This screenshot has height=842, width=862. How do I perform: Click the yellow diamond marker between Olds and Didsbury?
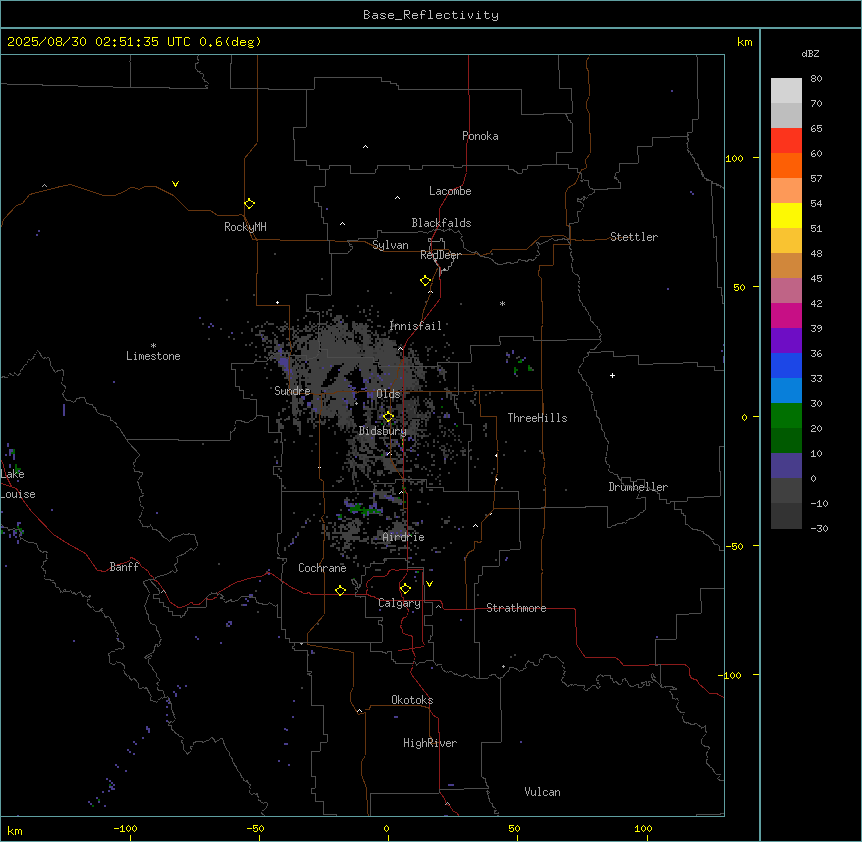(x=389, y=416)
